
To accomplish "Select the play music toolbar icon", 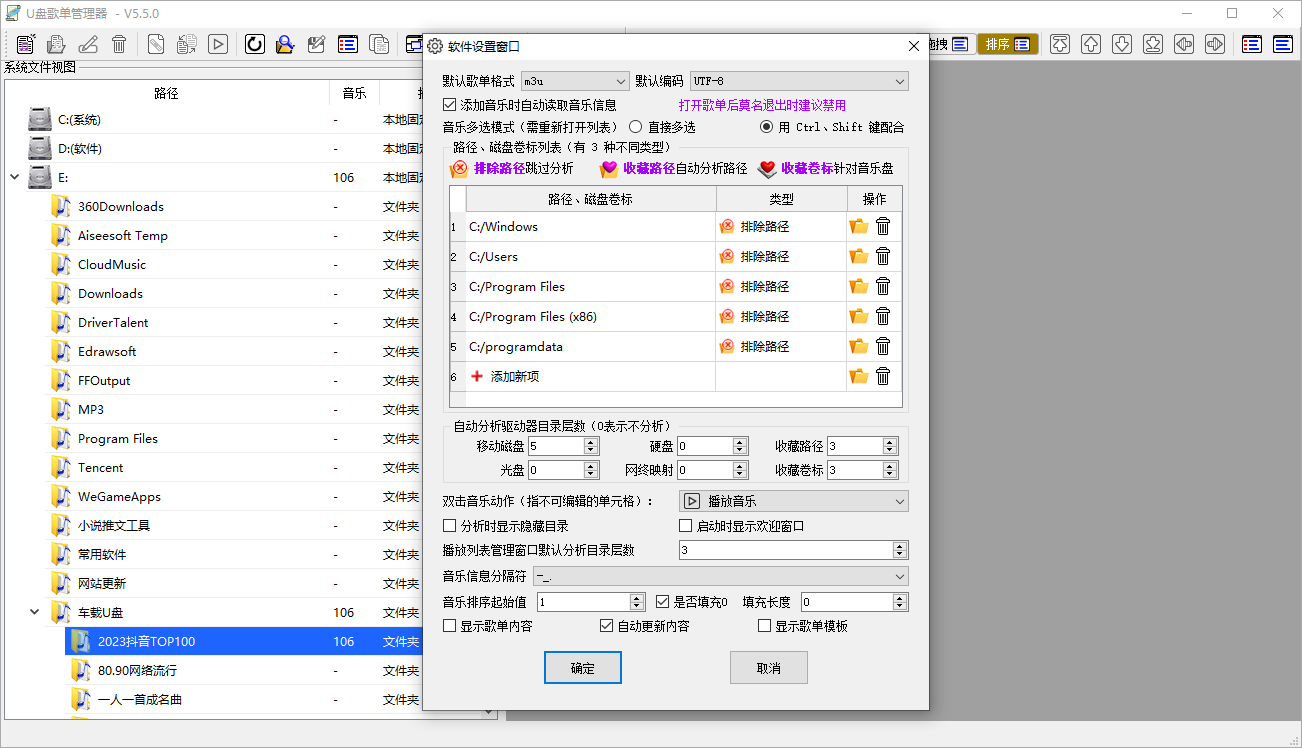I will (x=218, y=44).
